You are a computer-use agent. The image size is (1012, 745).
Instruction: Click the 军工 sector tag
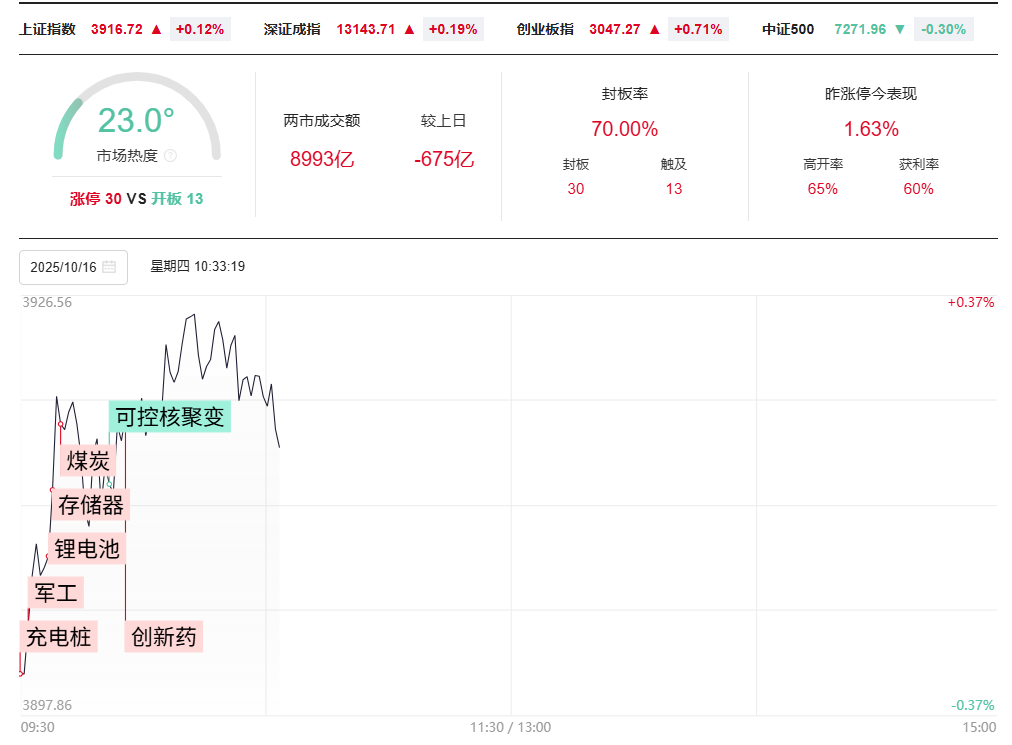tap(56, 592)
